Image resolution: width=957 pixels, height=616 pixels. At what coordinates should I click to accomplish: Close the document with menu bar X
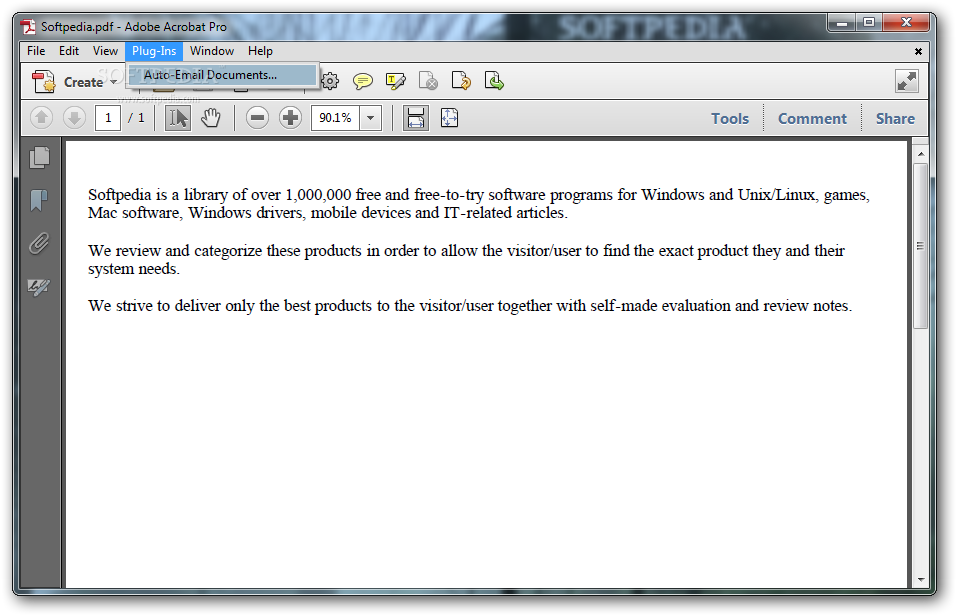918,52
